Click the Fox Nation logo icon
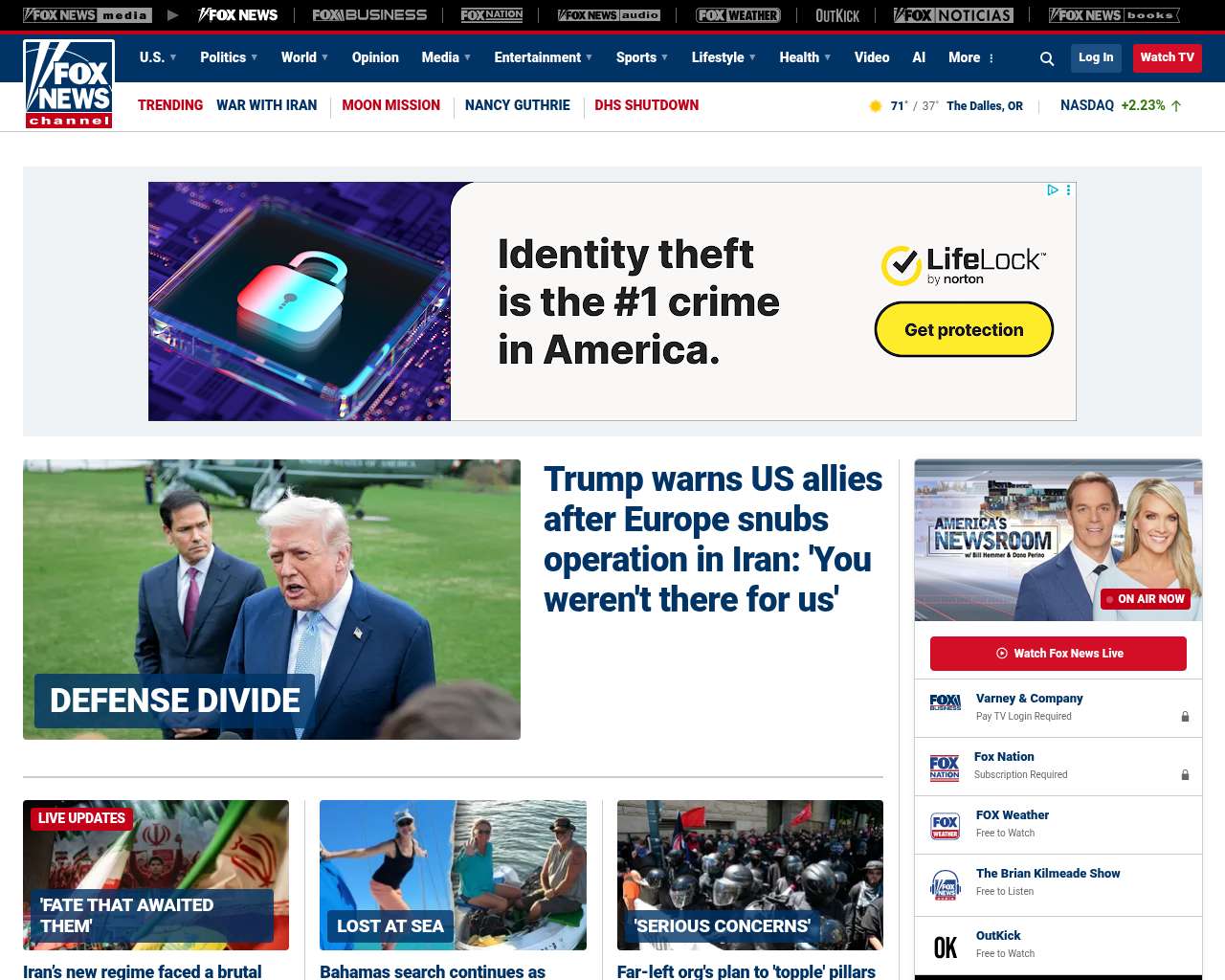The width and height of the screenshot is (1225, 980). coord(945,768)
